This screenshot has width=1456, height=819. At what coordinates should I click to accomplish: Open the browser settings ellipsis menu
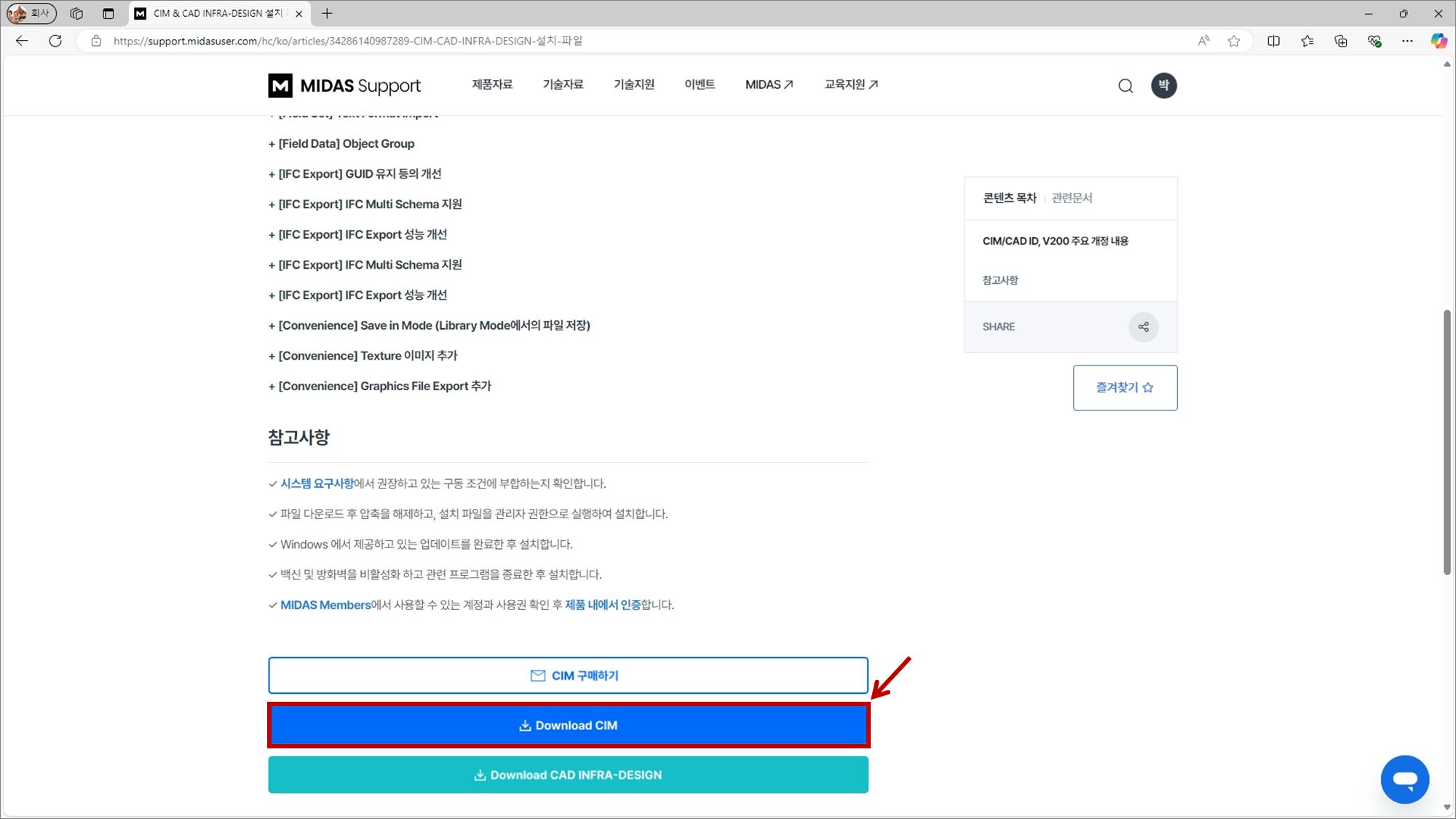[1407, 41]
